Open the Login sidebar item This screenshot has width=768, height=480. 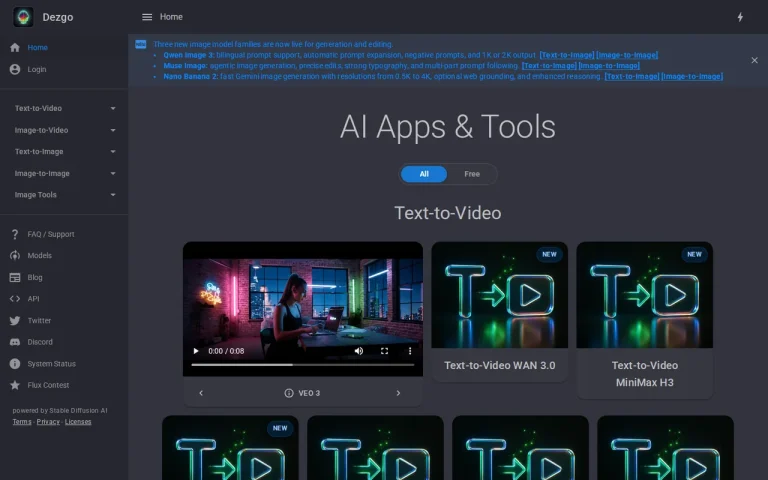[x=64, y=69]
